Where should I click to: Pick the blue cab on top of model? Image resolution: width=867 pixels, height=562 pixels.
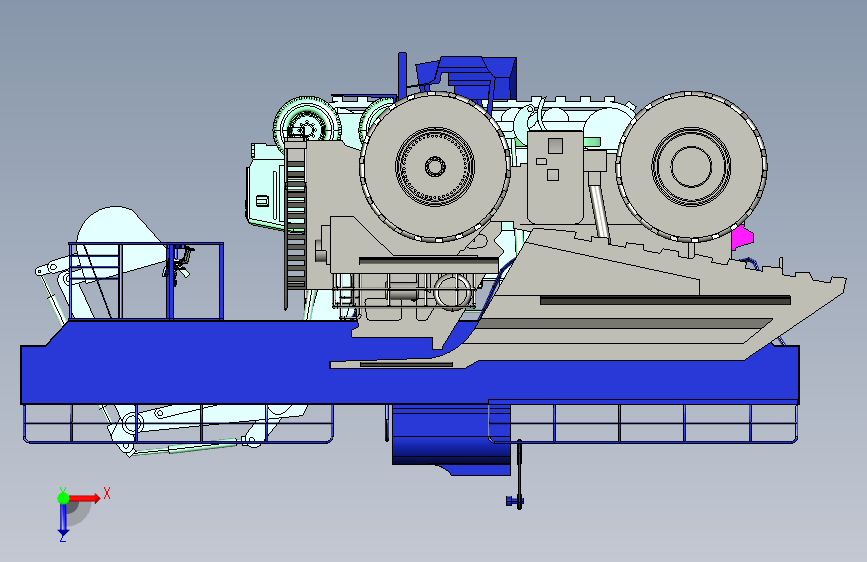pyautogui.click(x=467, y=77)
